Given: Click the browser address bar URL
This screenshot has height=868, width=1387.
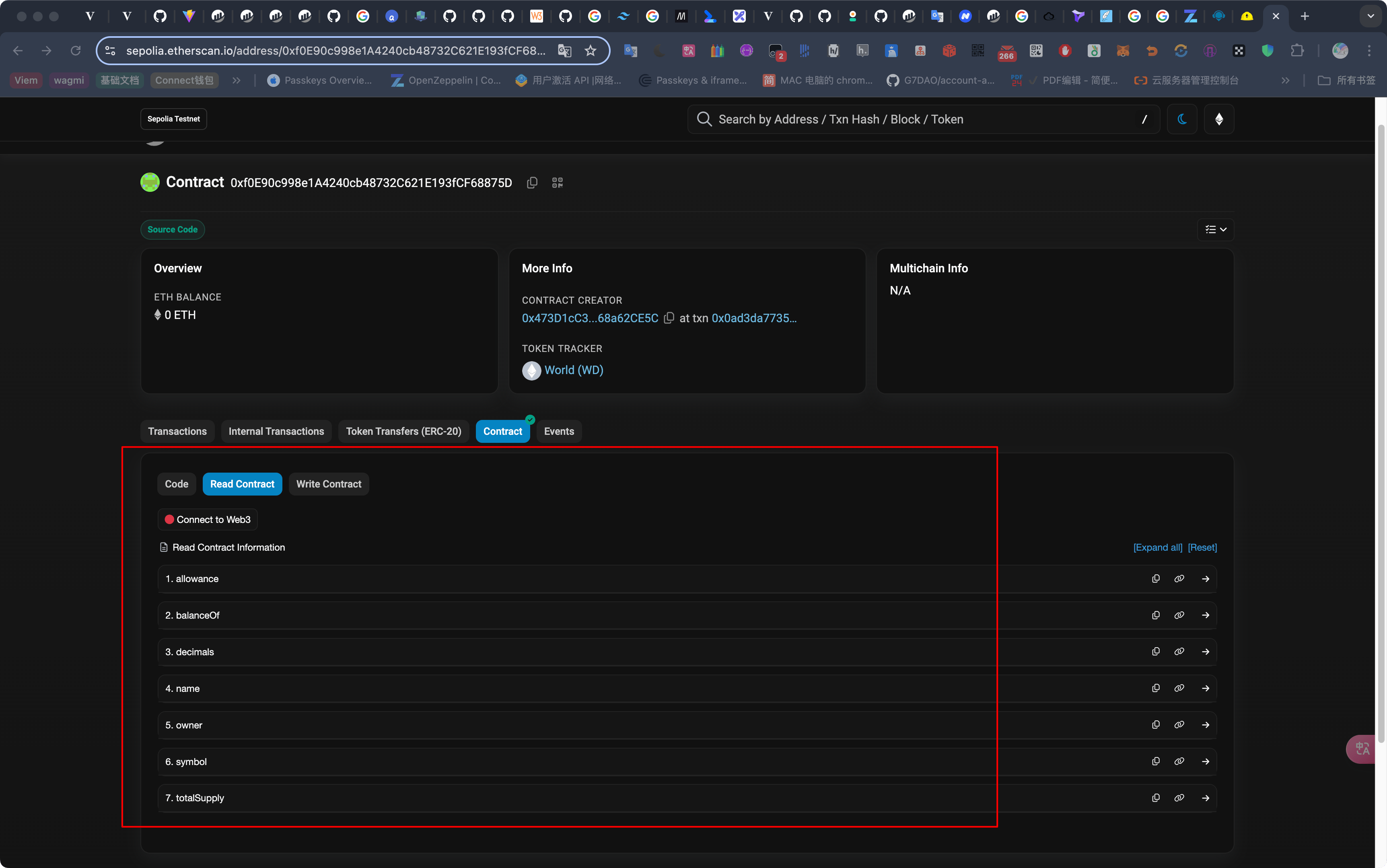Looking at the screenshot, I should pyautogui.click(x=336, y=51).
